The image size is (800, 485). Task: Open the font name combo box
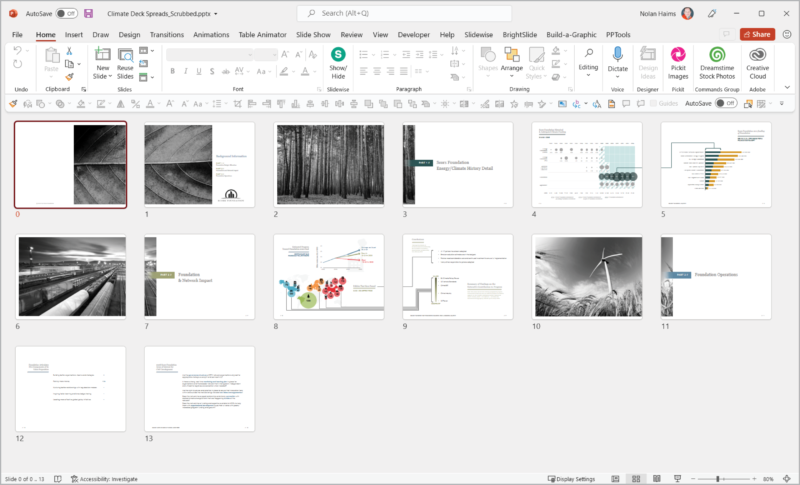pos(210,55)
